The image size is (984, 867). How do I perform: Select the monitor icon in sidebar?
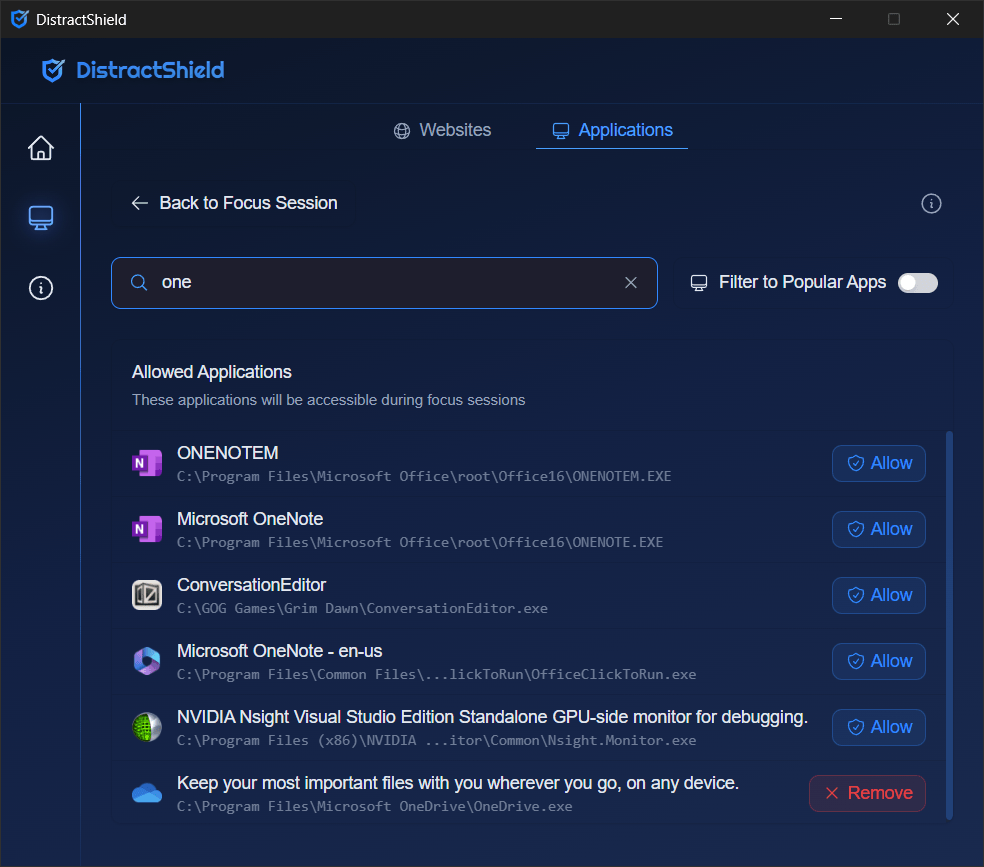(40, 218)
